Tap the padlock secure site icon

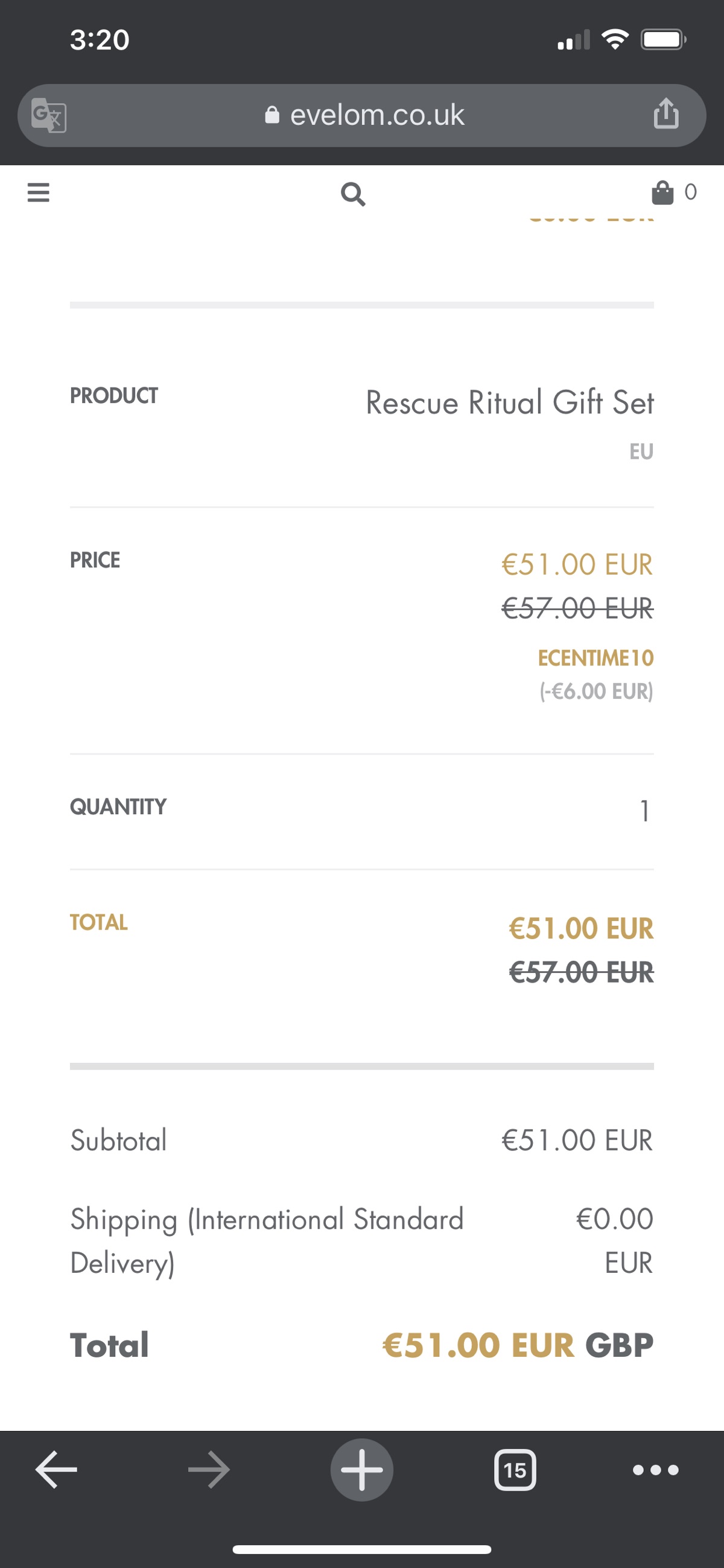[x=272, y=115]
